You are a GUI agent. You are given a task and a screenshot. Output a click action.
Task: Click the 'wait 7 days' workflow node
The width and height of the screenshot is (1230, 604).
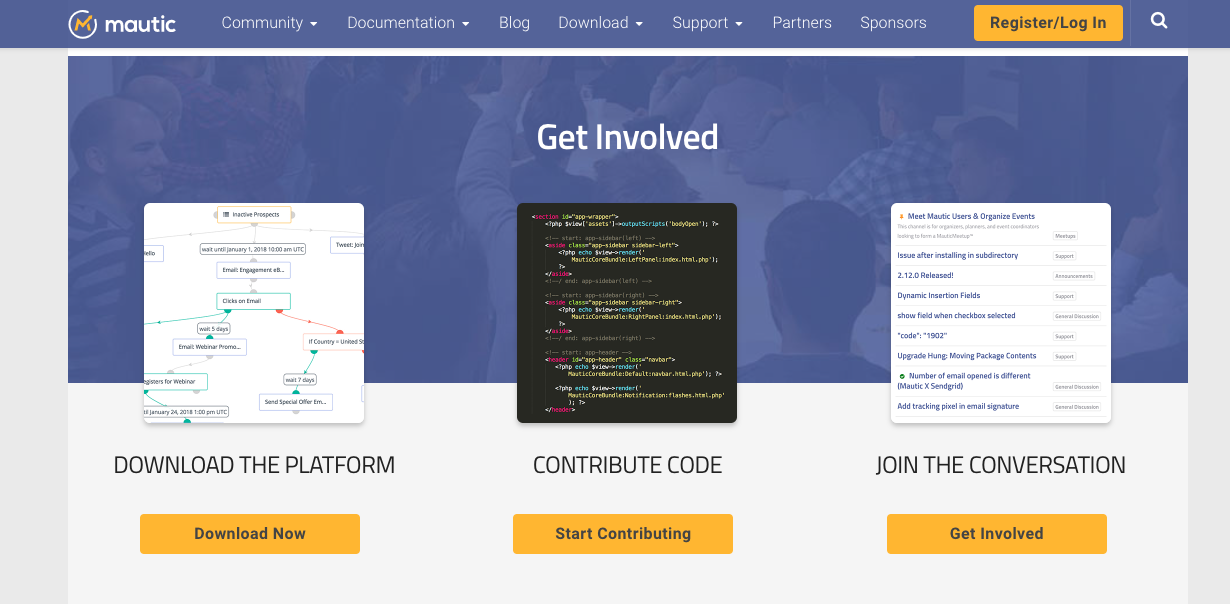300,379
